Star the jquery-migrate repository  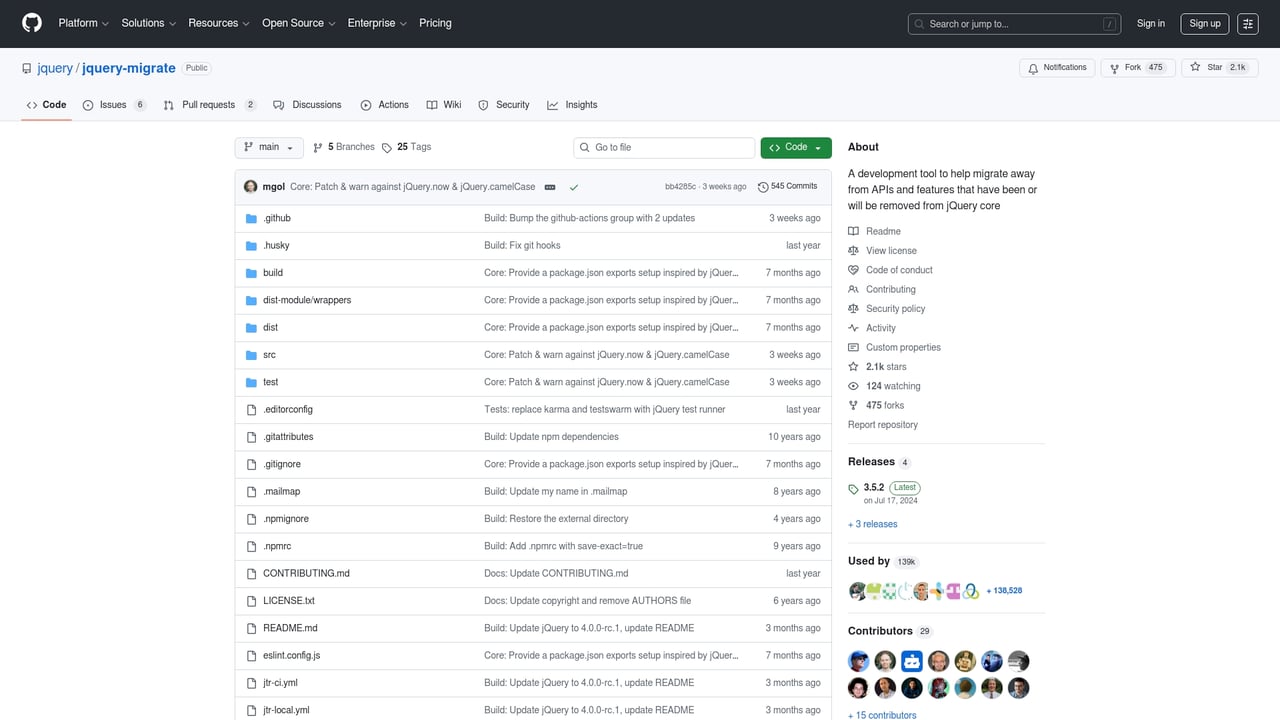(x=1219, y=67)
